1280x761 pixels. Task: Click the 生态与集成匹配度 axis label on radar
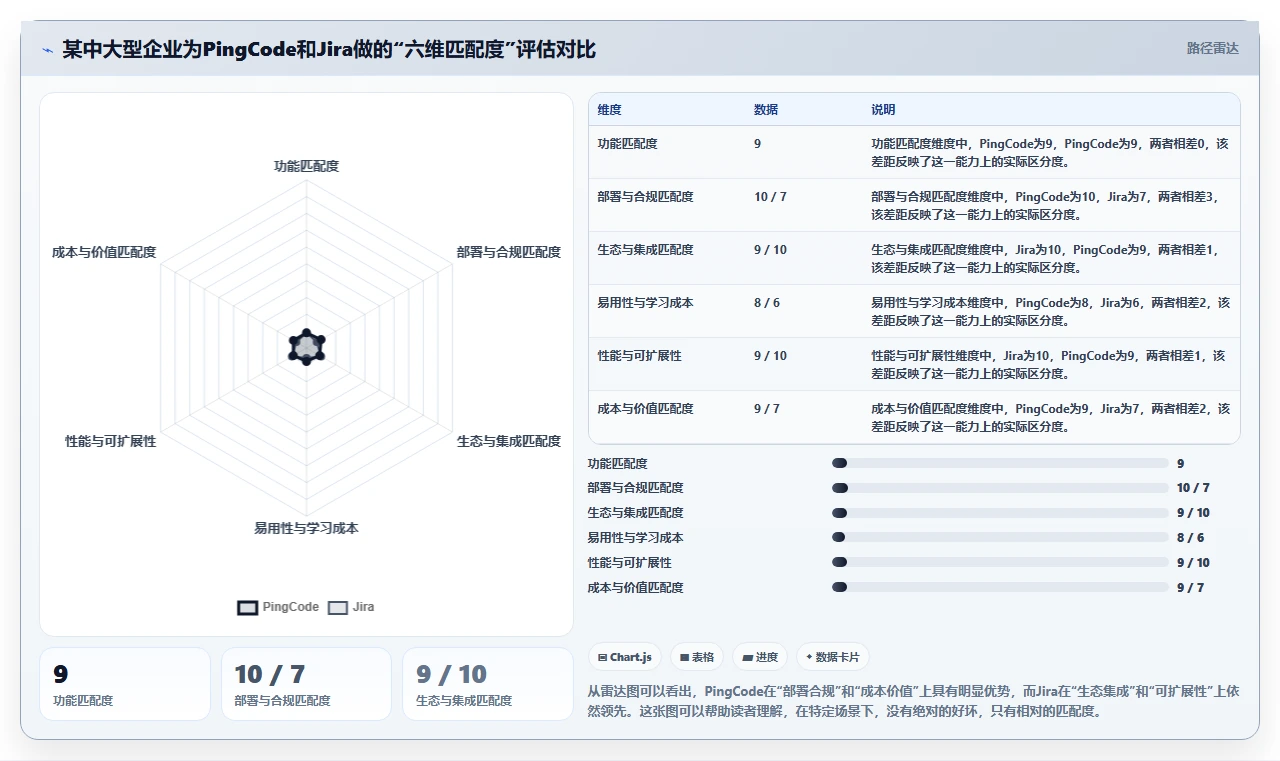coord(509,441)
